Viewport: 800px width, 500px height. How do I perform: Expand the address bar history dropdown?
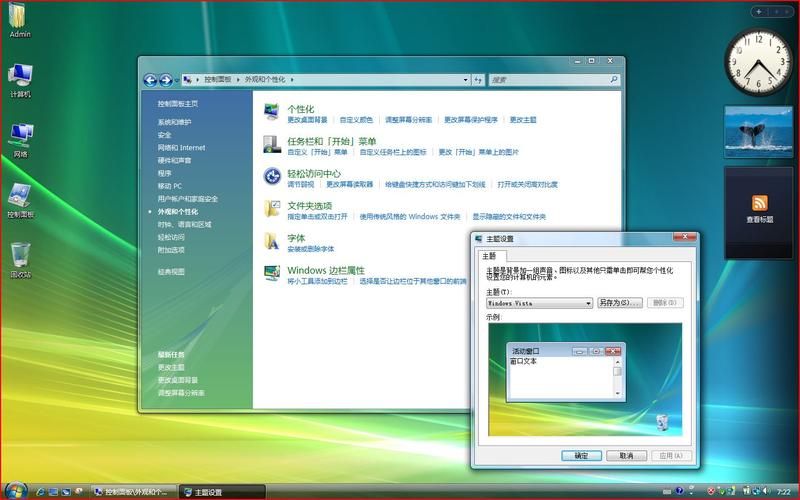tap(465, 79)
